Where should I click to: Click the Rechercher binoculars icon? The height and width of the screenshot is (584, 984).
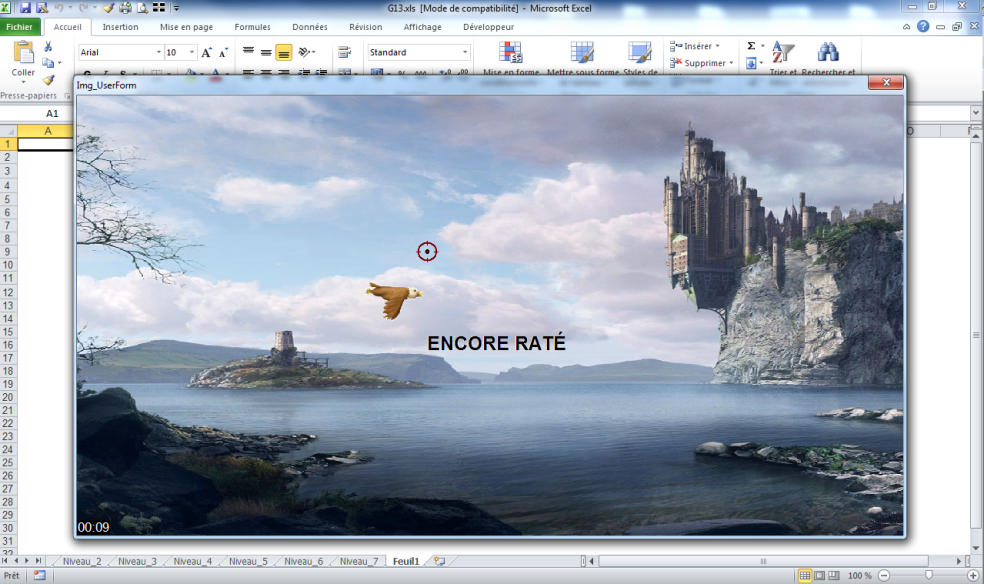tap(827, 53)
